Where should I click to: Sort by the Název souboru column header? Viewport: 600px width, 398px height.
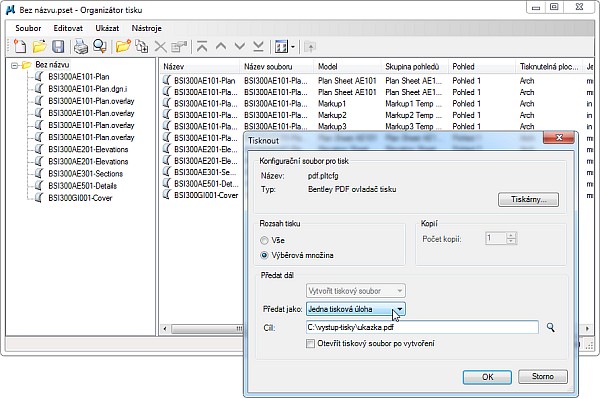click(276, 67)
